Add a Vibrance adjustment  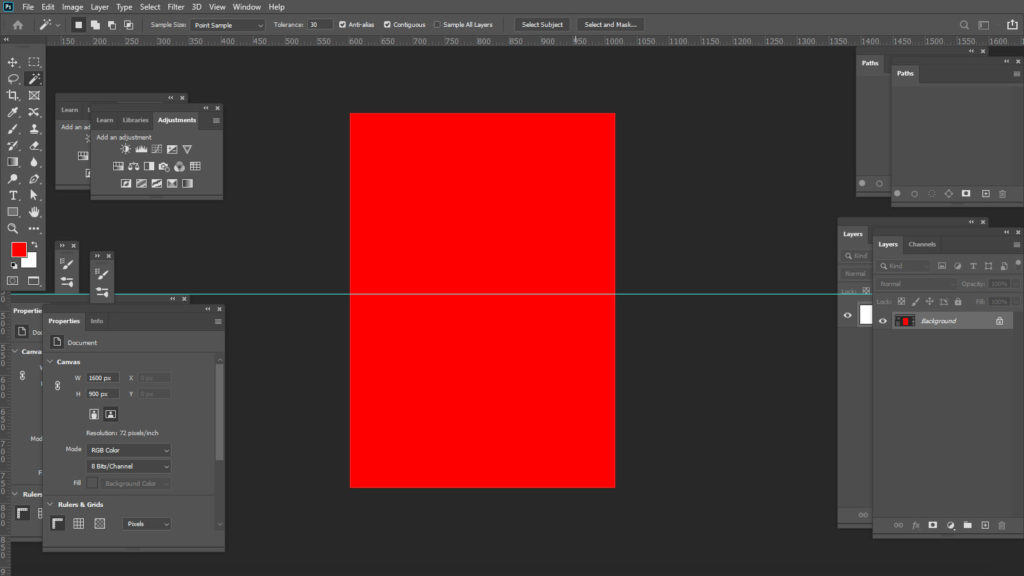click(187, 150)
